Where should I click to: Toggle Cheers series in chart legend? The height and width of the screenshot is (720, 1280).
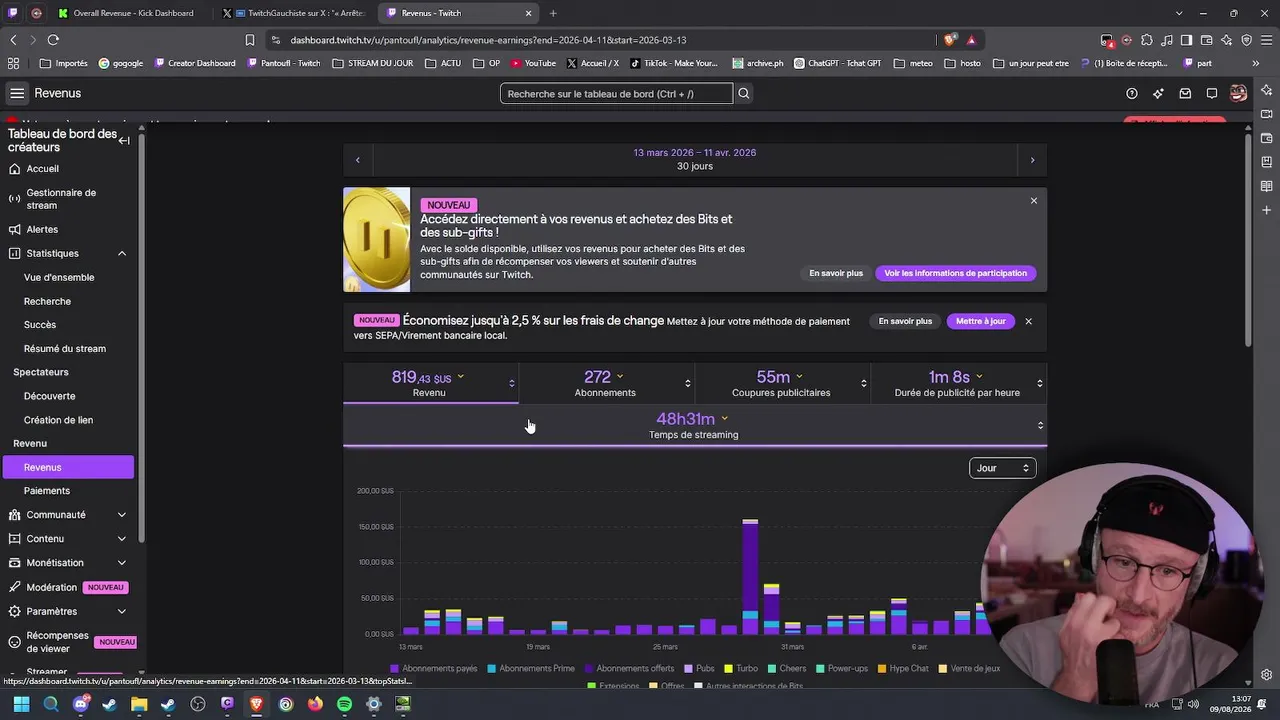786,668
